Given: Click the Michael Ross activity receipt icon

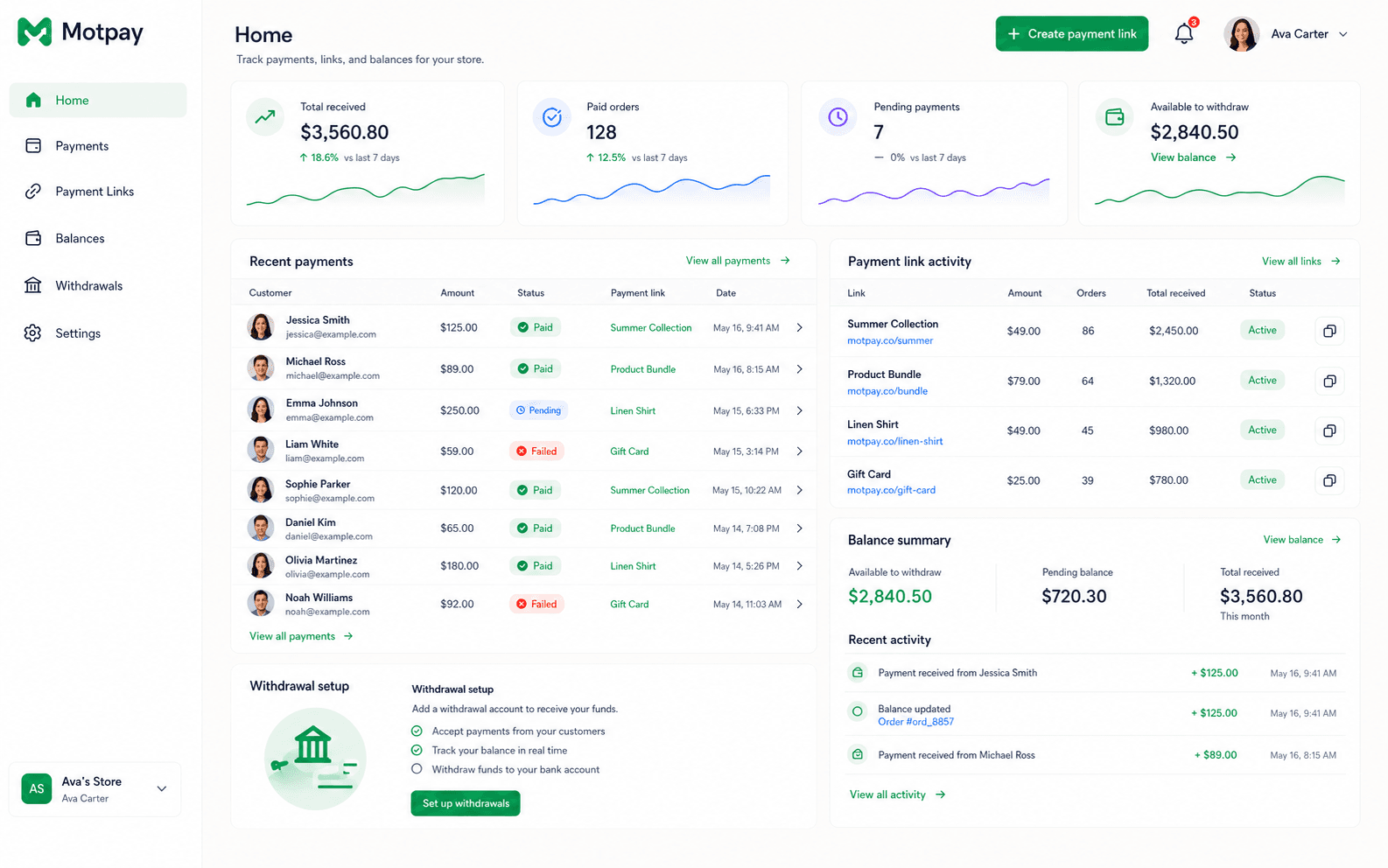Looking at the screenshot, I should click(858, 754).
